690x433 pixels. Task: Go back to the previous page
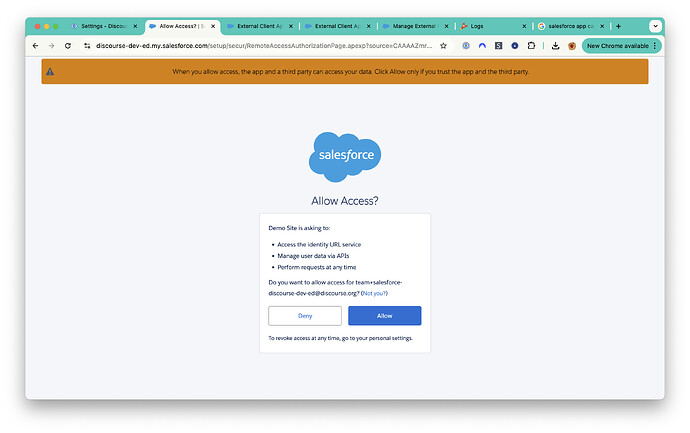pos(36,46)
